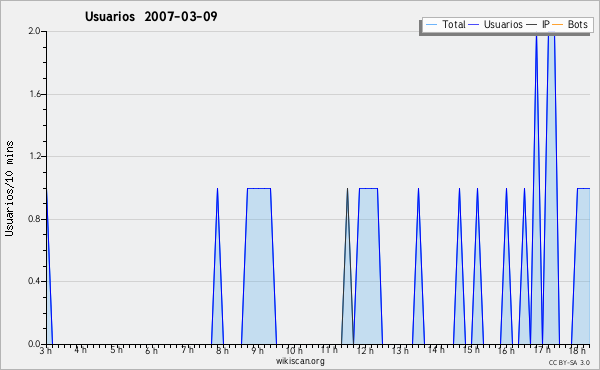Click the IP legend entry
Image resolution: width=600 pixels, height=370 pixels.
538,24
